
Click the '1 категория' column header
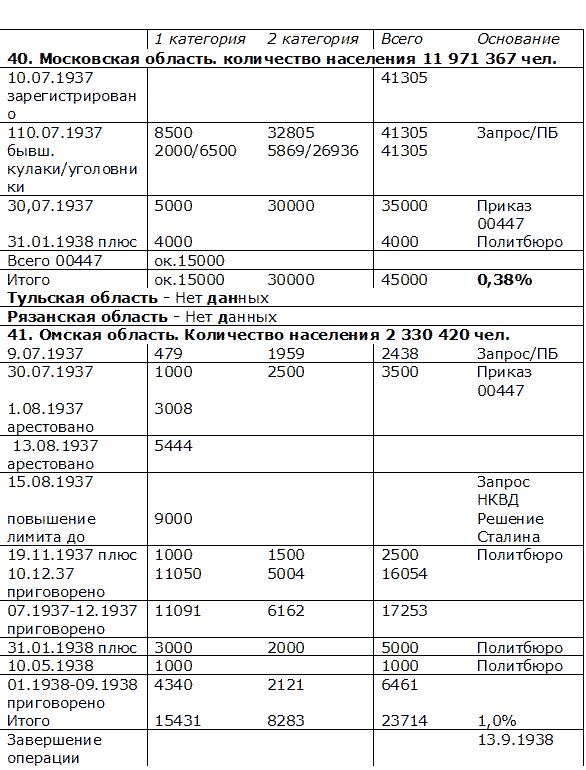click(200, 39)
